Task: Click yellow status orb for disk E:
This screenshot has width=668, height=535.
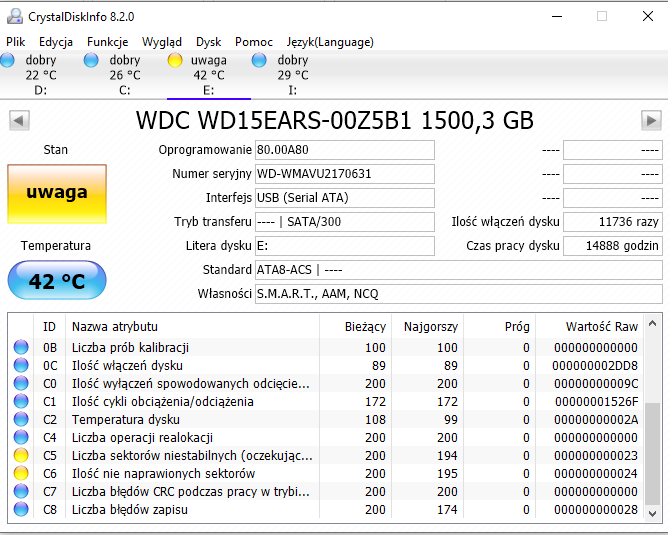Action: pos(175,60)
